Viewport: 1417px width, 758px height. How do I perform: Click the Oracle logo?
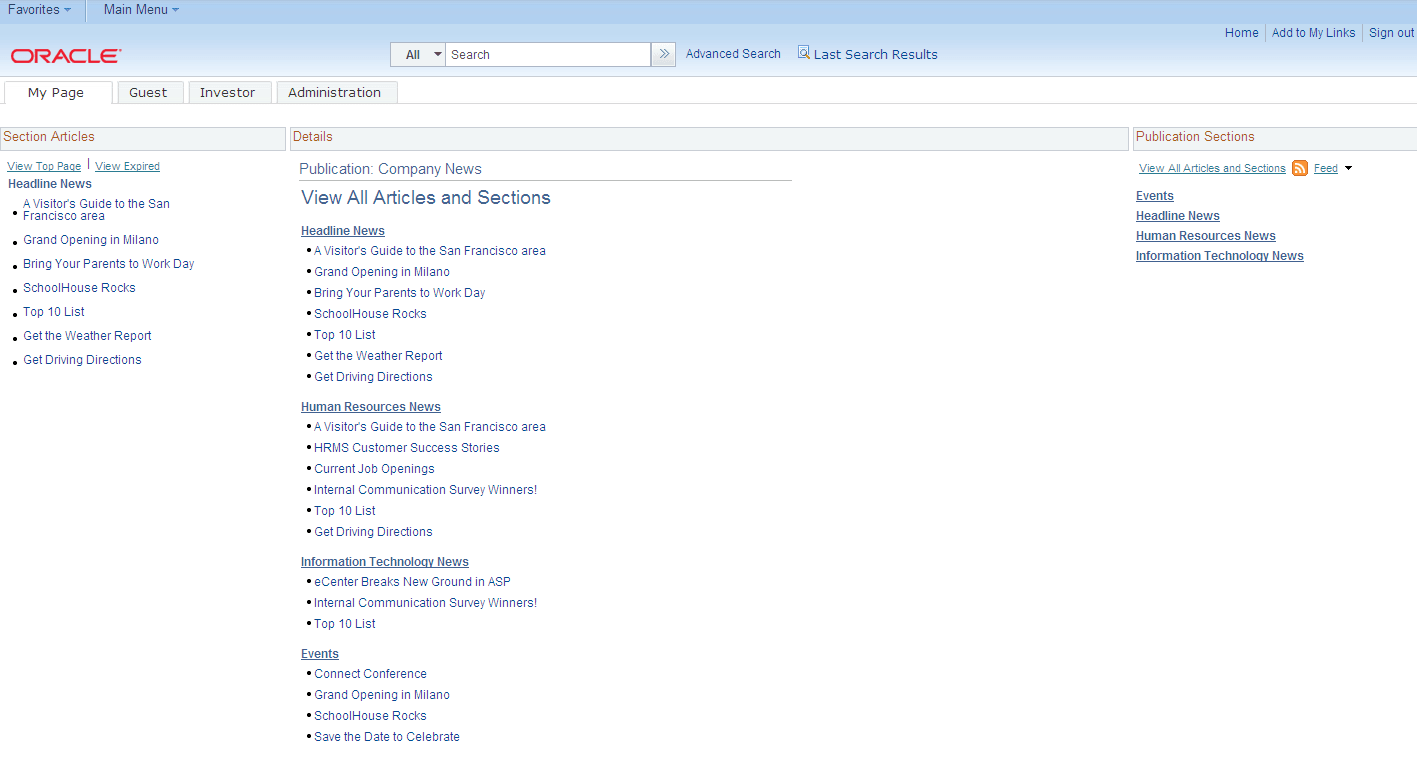click(x=64, y=56)
